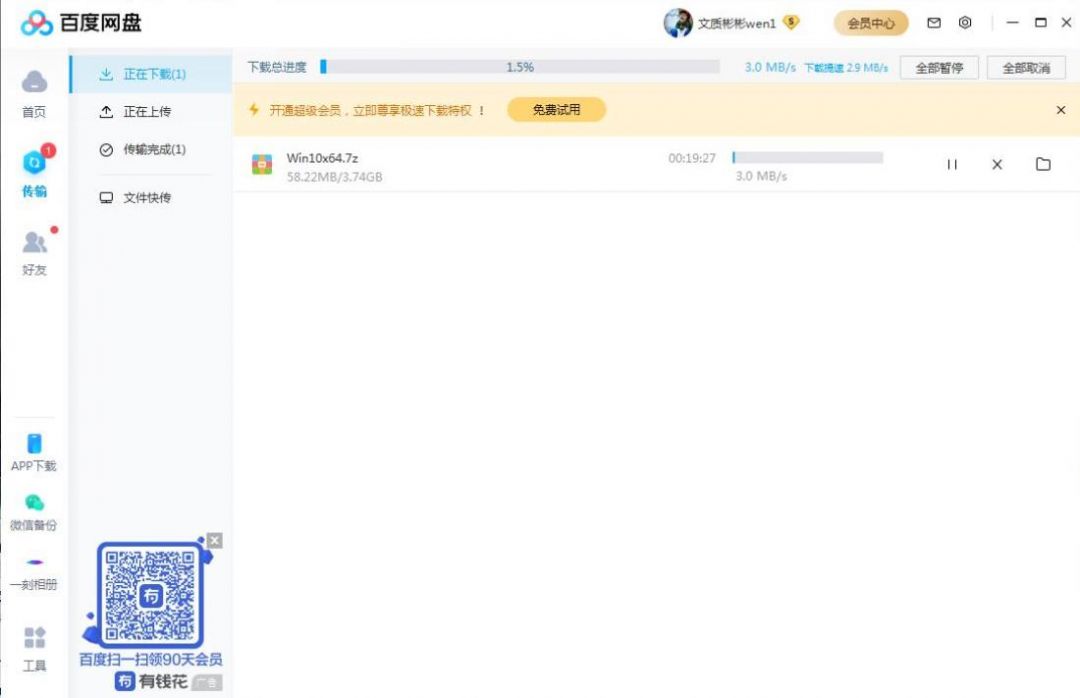Image resolution: width=1080 pixels, height=698 pixels.
Task: Open the user avatar profile
Action: pos(678,23)
